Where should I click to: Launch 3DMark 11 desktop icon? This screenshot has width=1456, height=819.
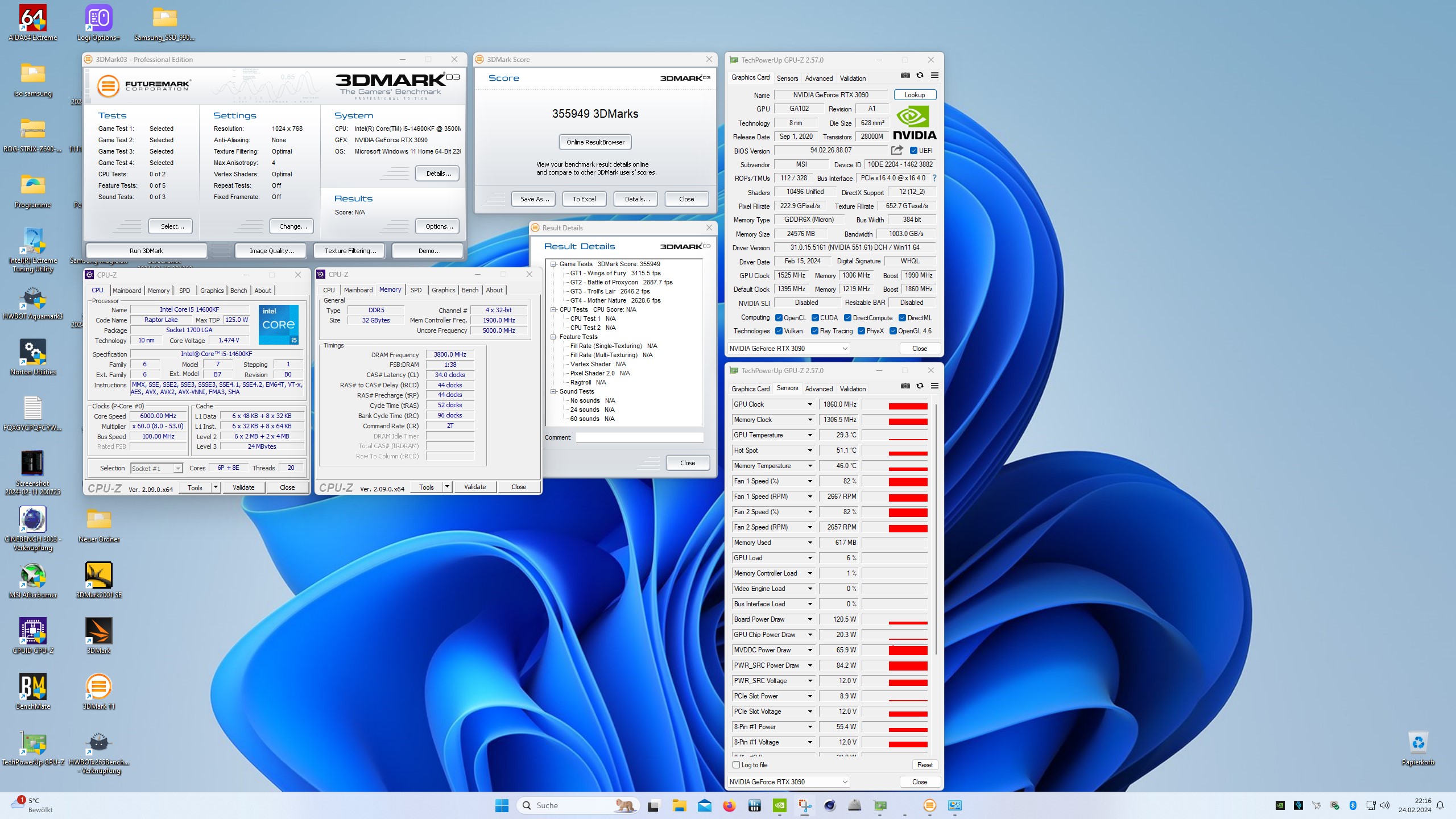pyautogui.click(x=98, y=692)
